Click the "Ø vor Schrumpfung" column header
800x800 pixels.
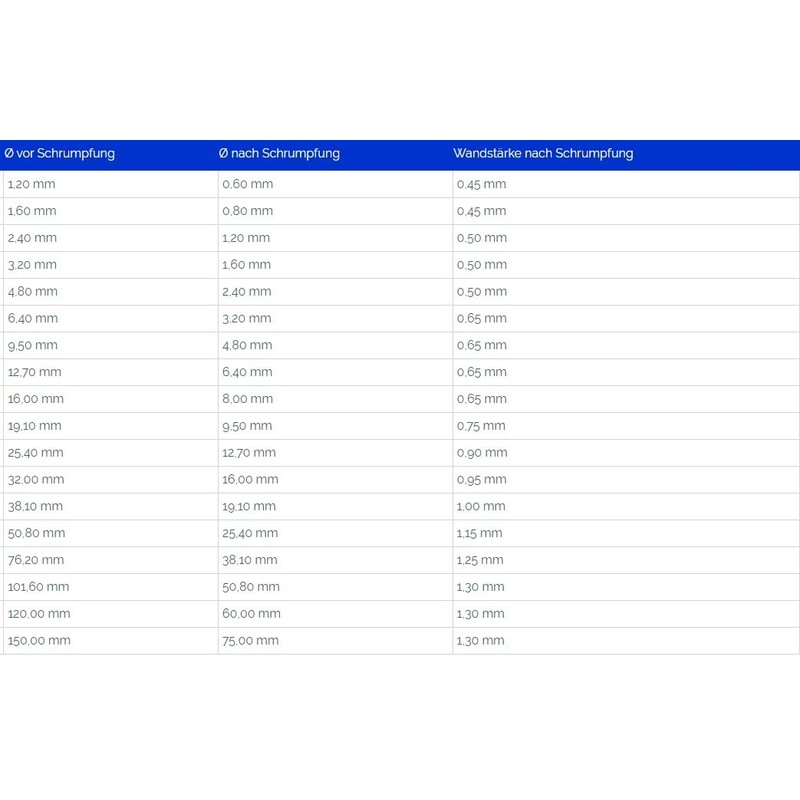[x=60, y=154]
